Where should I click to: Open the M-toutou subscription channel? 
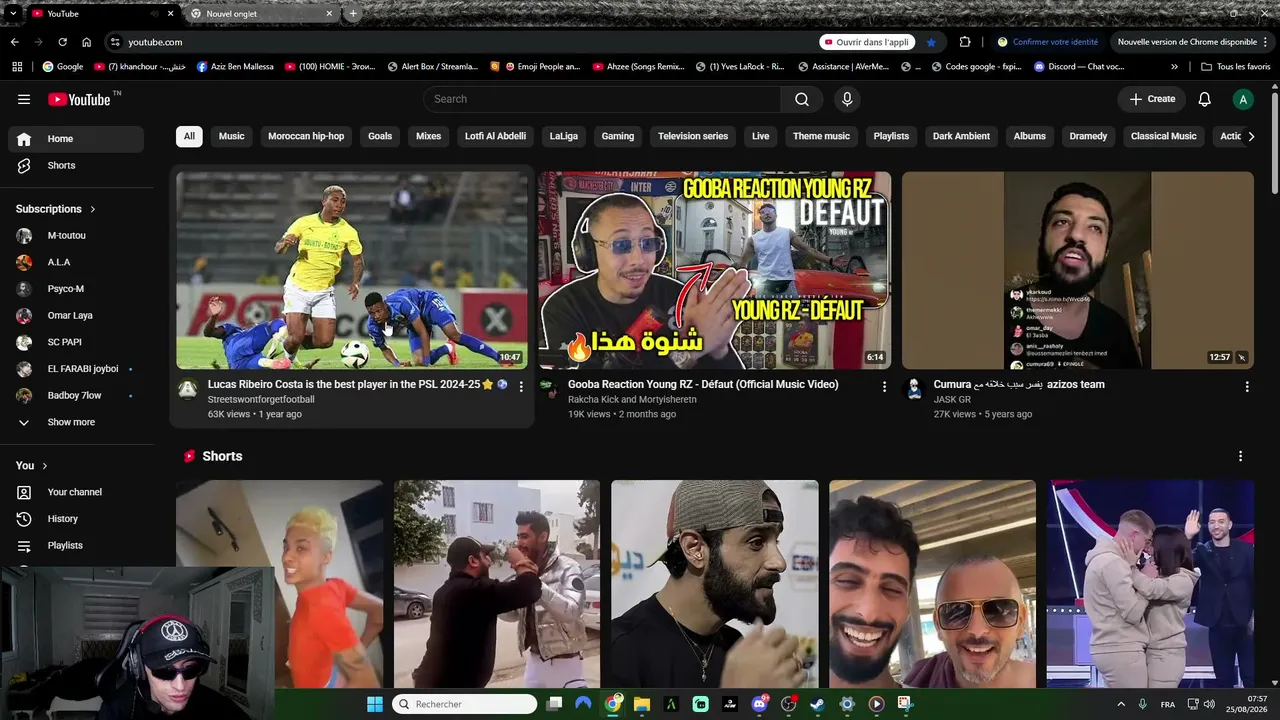(76, 236)
